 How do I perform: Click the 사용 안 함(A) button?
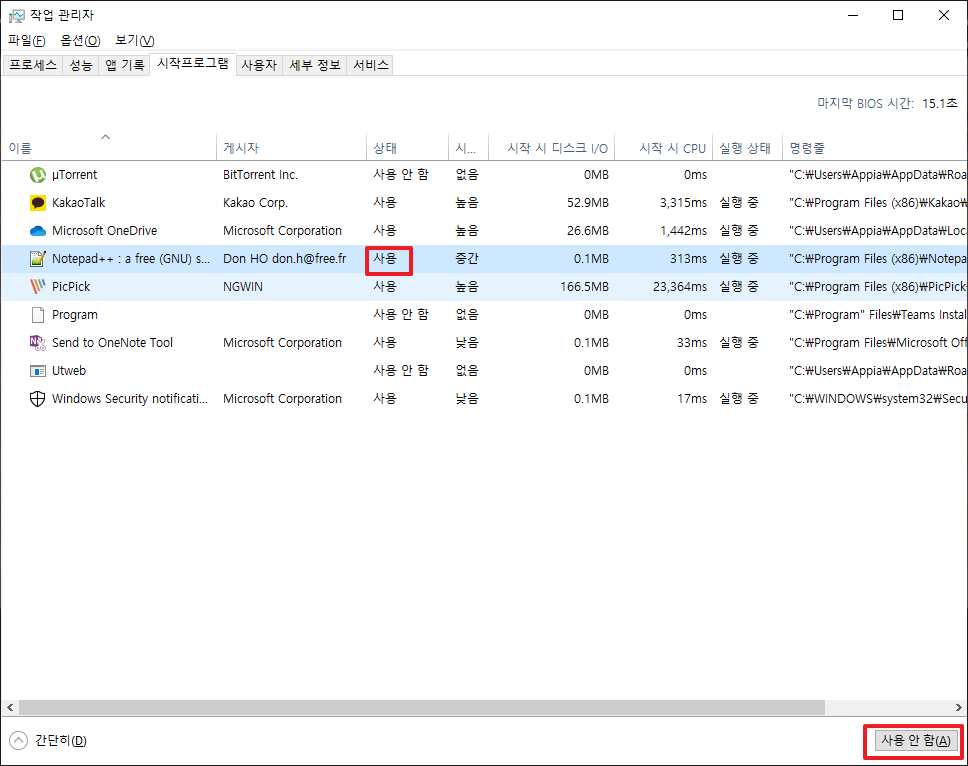(916, 740)
